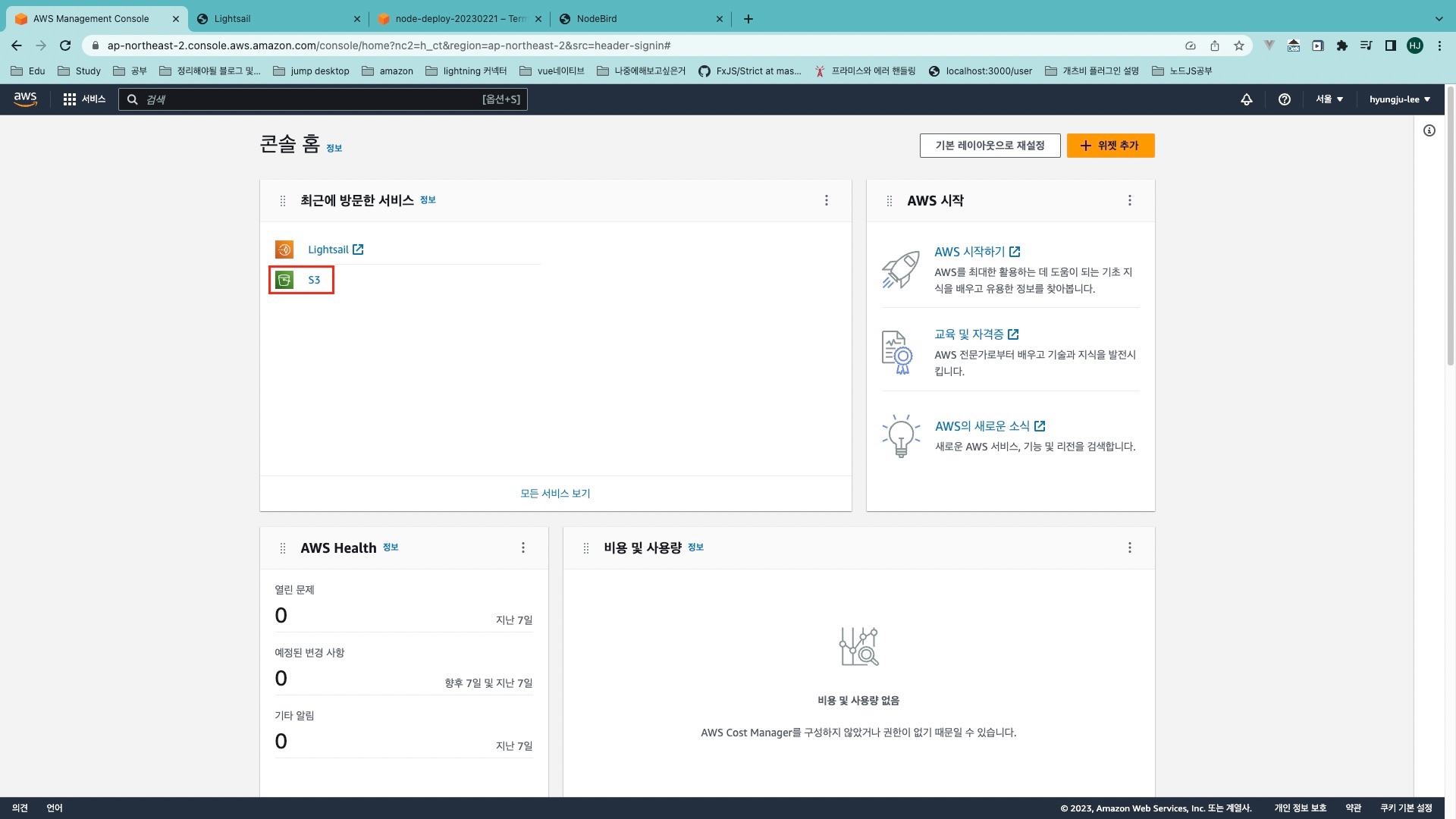Viewport: 1456px width, 819px height.
Task: Expand the tab search chevron
Action: [1439, 19]
